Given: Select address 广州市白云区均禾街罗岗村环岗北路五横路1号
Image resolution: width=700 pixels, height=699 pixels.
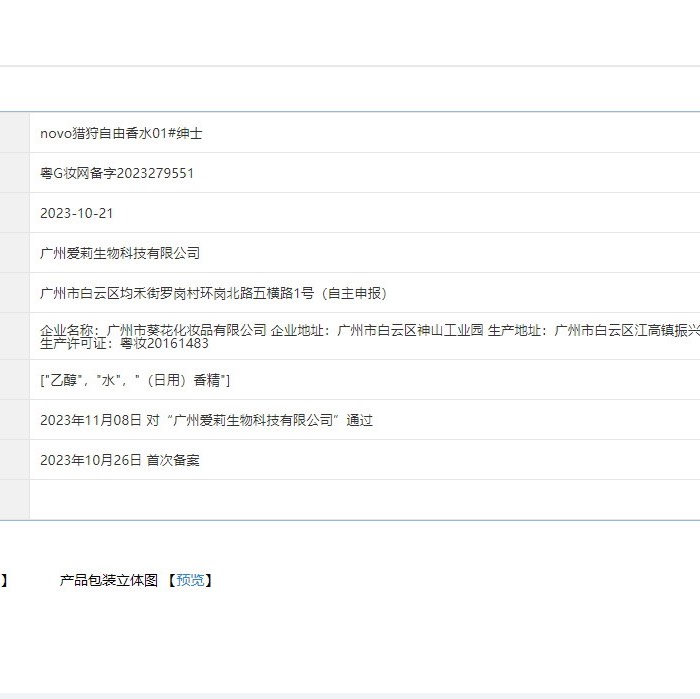Looking at the screenshot, I should [x=177, y=293].
